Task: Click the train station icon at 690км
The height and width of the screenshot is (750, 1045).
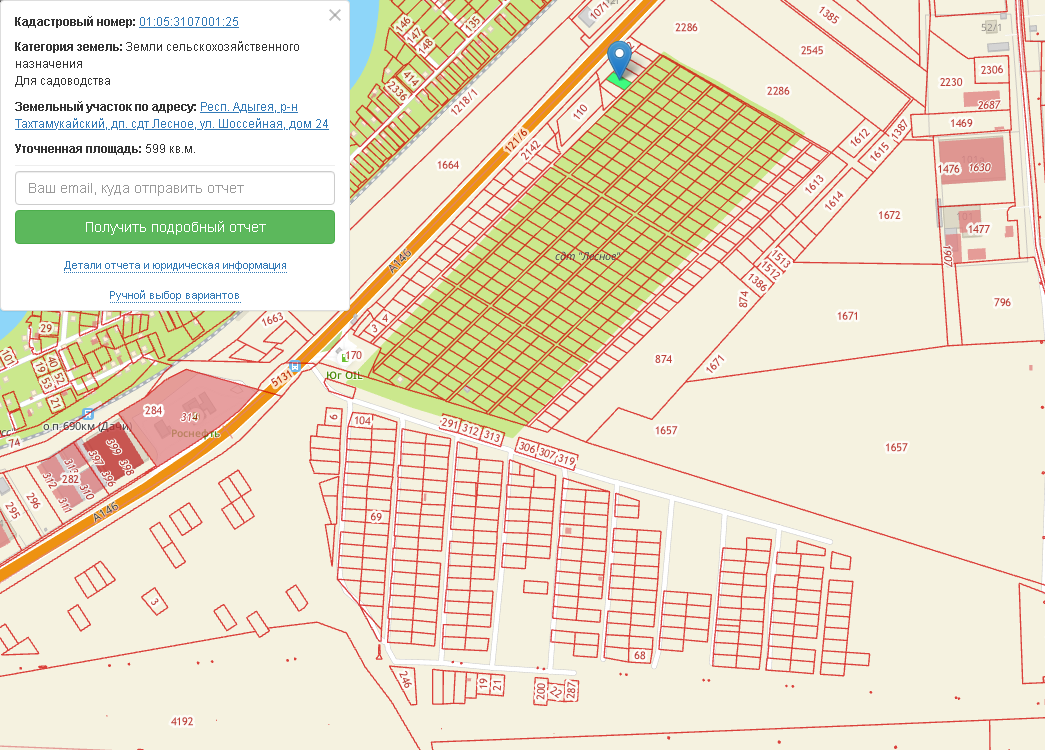Action: click(x=87, y=414)
